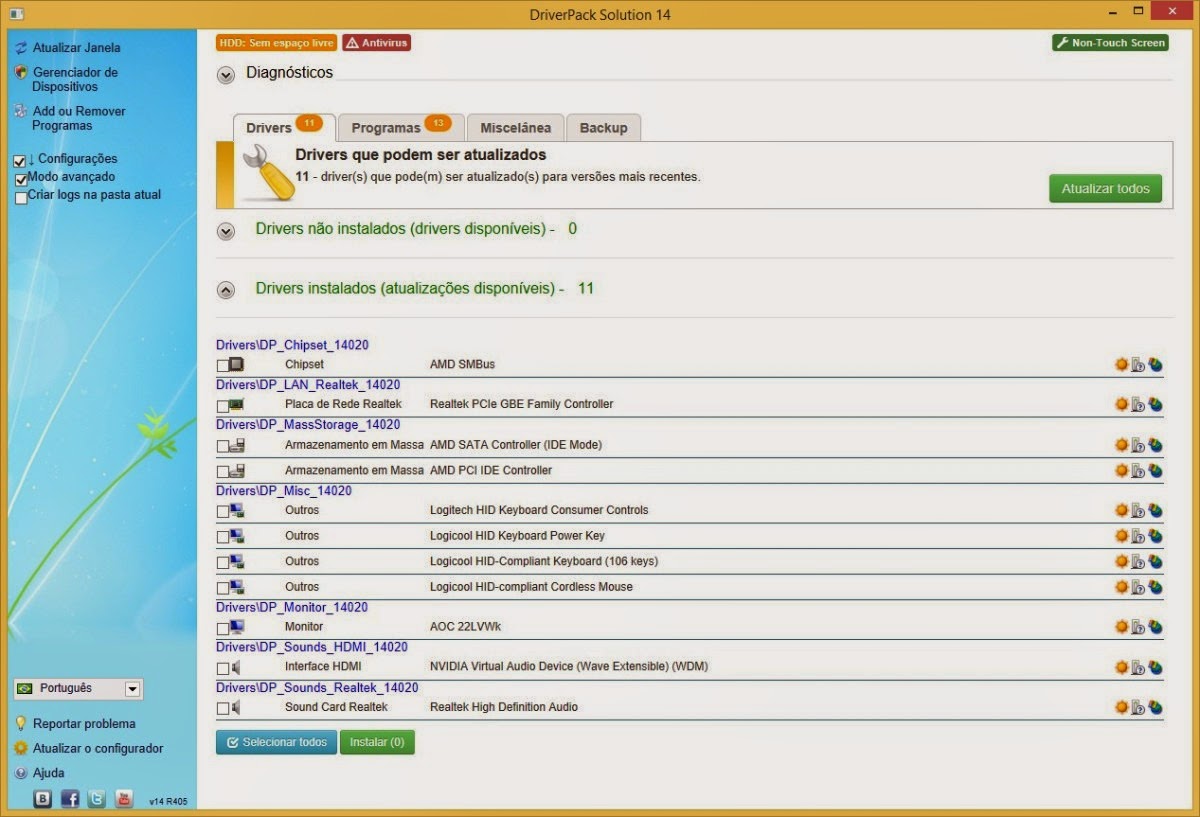Check the Realtek PCIe GBE Family Controller box
The height and width of the screenshot is (817, 1200).
[223, 406]
